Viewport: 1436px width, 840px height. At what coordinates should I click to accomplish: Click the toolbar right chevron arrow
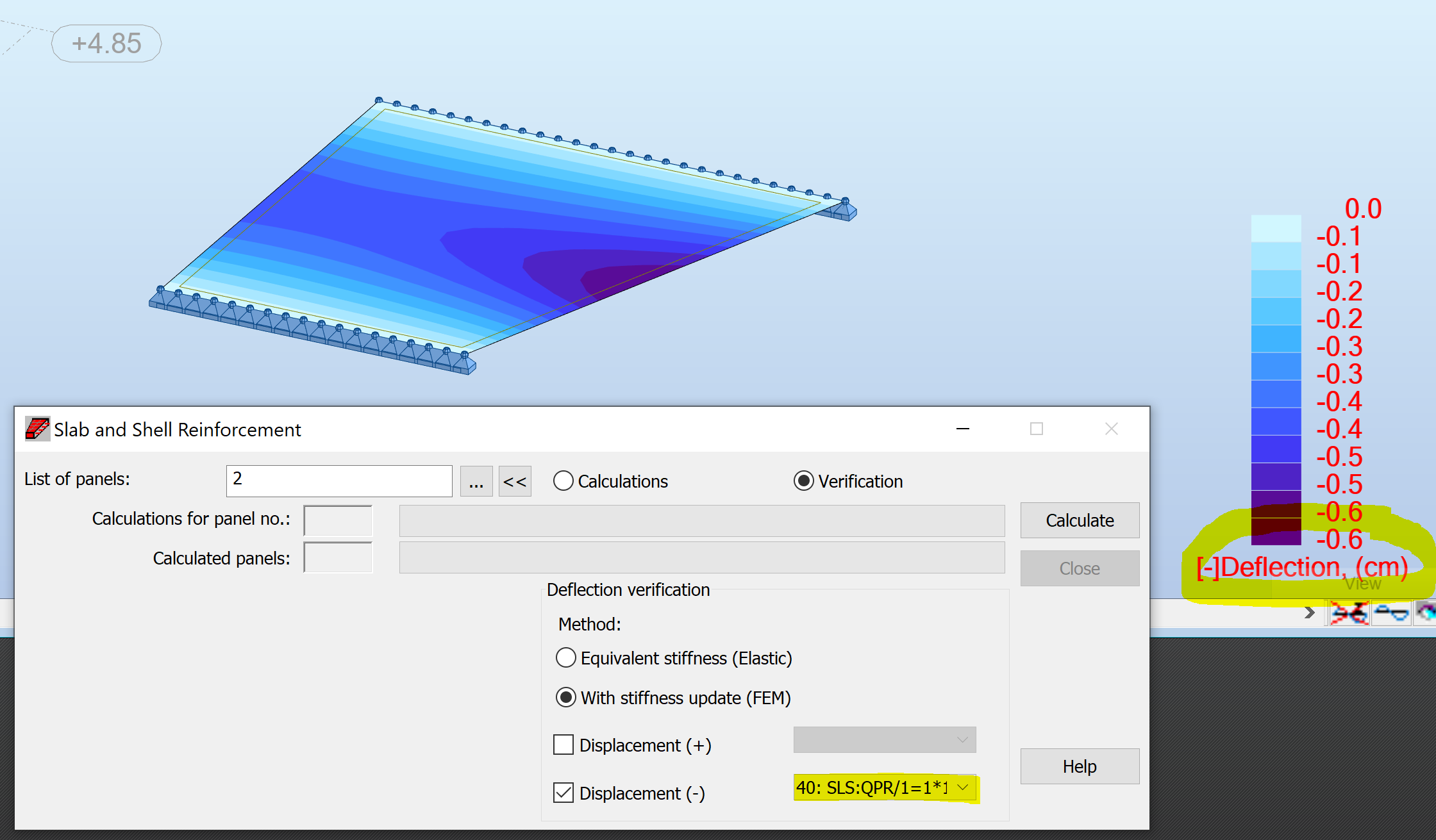point(1310,613)
